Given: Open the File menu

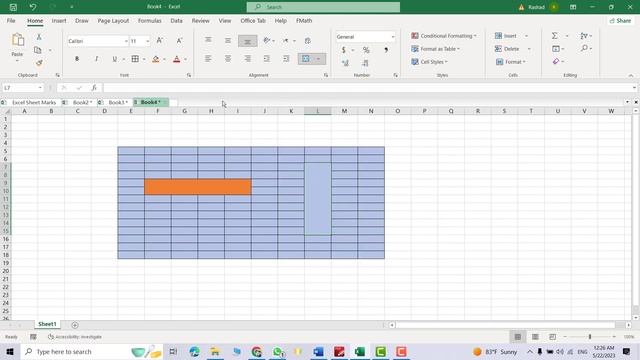Looking at the screenshot, I should (x=11, y=21).
